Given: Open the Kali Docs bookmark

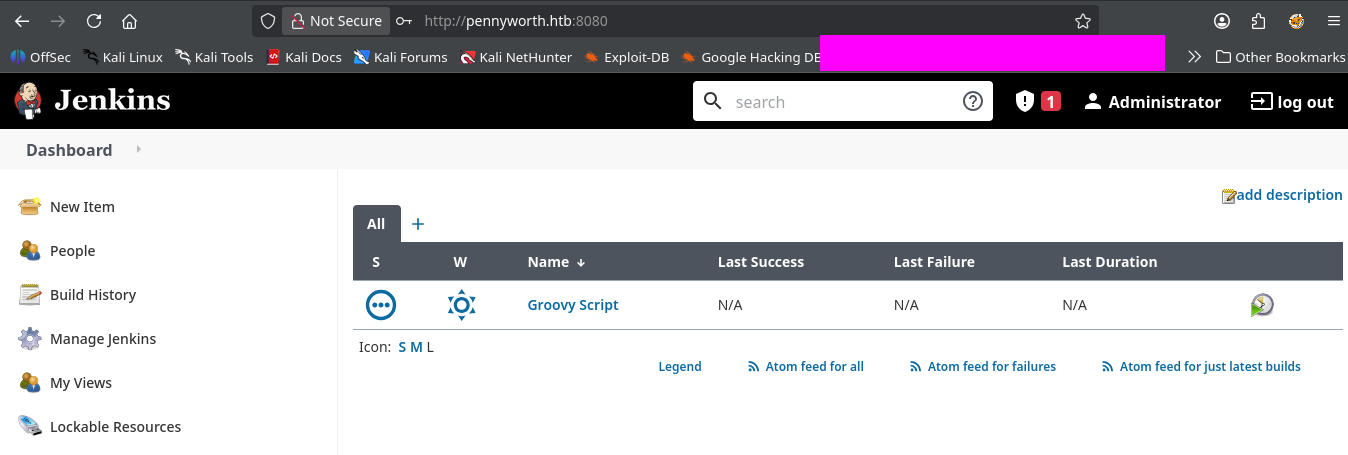Looking at the screenshot, I should [x=304, y=57].
